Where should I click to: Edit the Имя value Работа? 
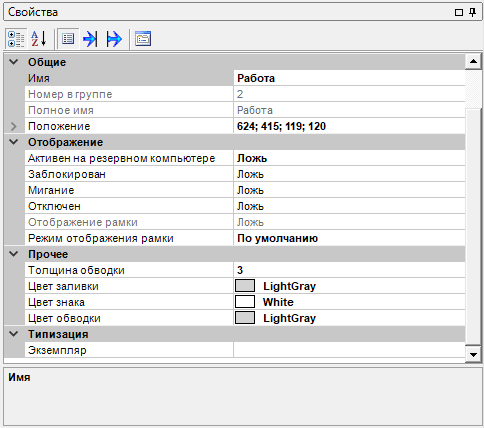coord(349,78)
